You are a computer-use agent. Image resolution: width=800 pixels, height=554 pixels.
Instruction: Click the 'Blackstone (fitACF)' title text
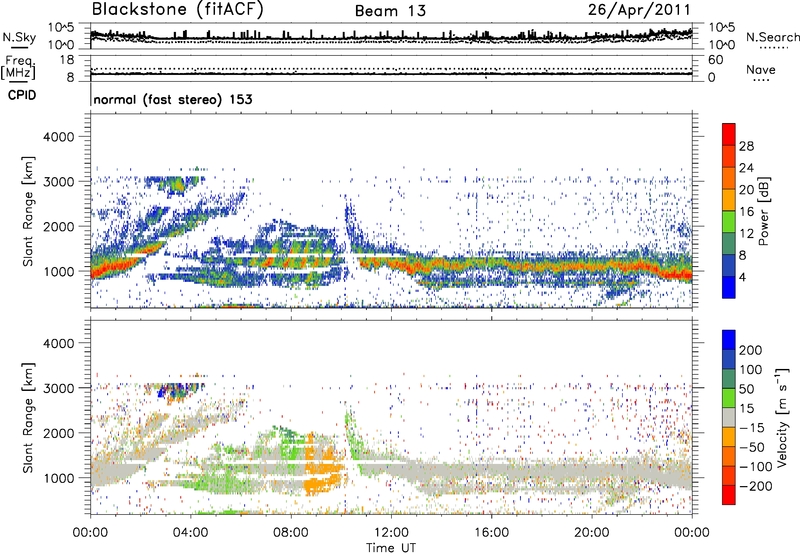pyautogui.click(x=177, y=9)
